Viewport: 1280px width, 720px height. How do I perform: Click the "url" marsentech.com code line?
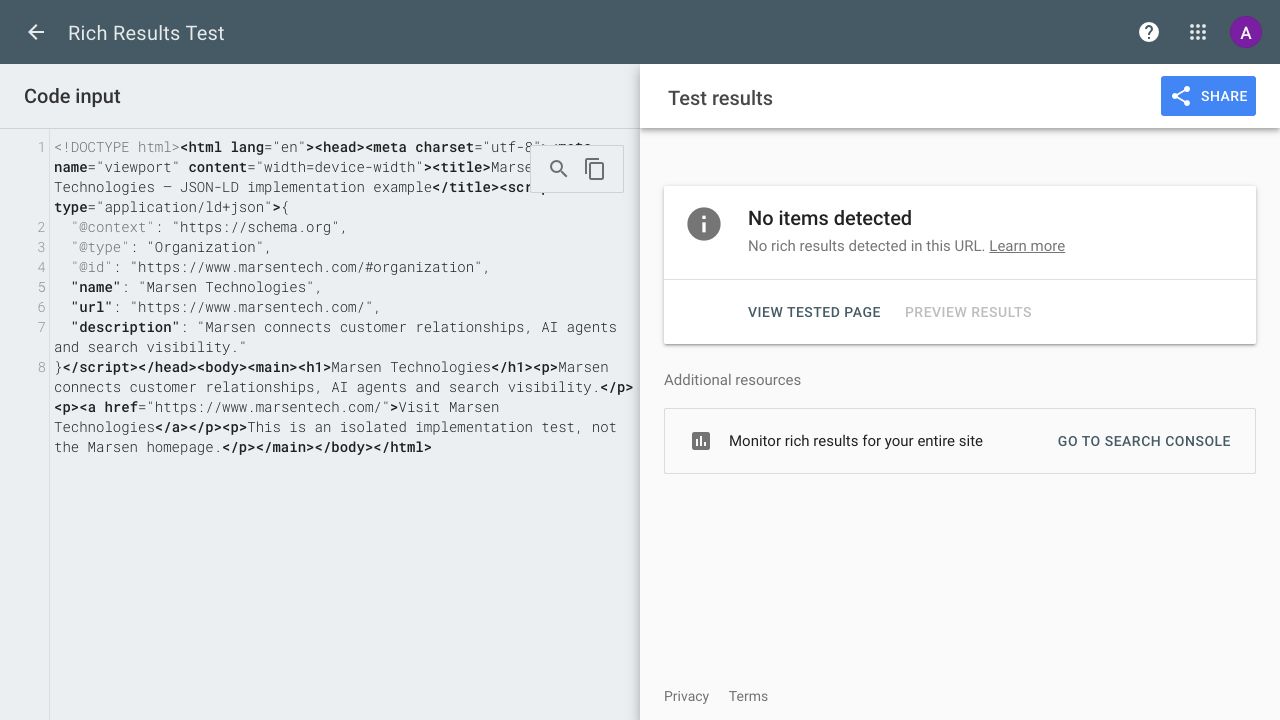[x=226, y=307]
